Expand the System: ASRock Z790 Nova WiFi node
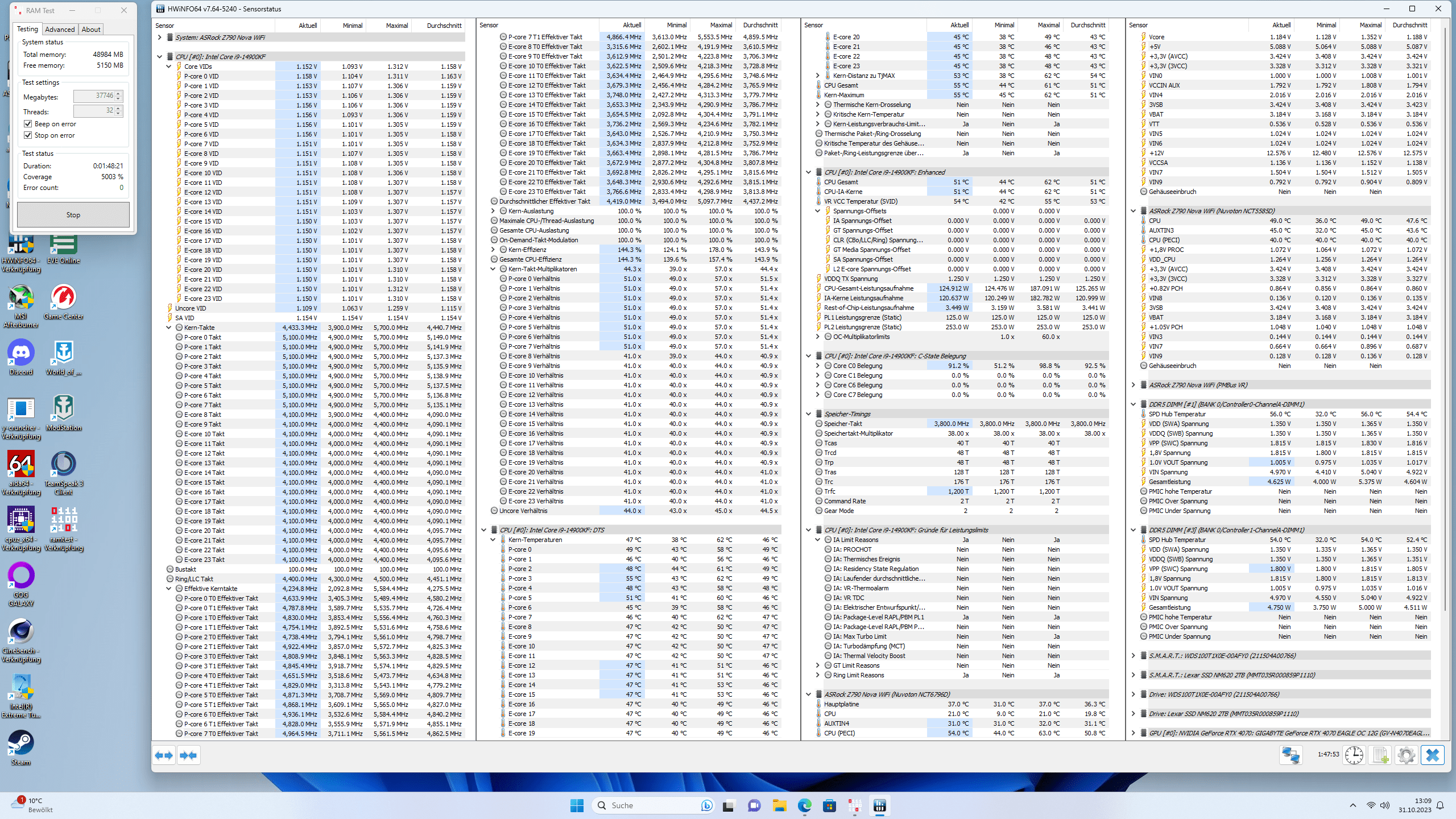Viewport: 1456px width, 819px height. pyautogui.click(x=160, y=38)
